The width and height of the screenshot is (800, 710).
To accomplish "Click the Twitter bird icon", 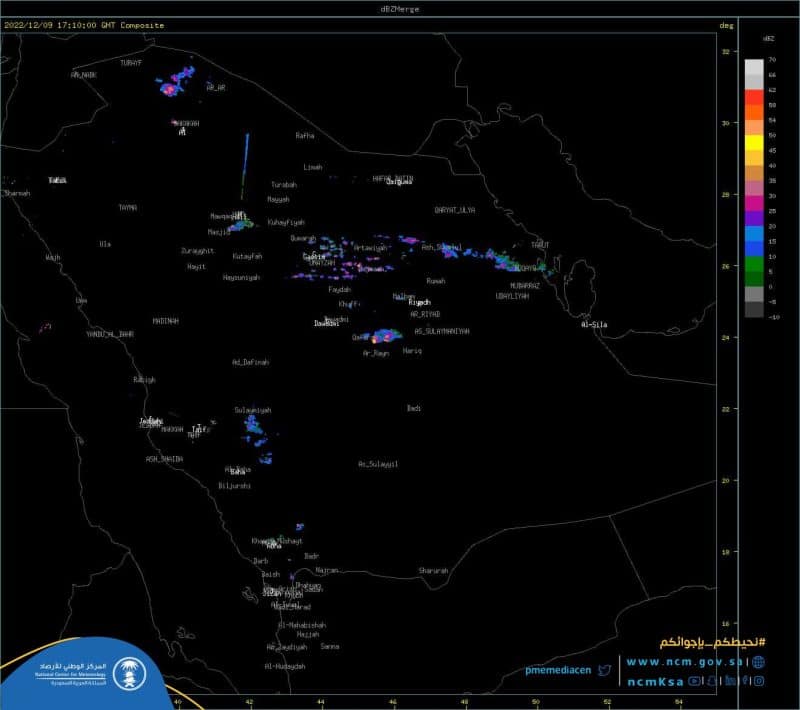I will (604, 670).
